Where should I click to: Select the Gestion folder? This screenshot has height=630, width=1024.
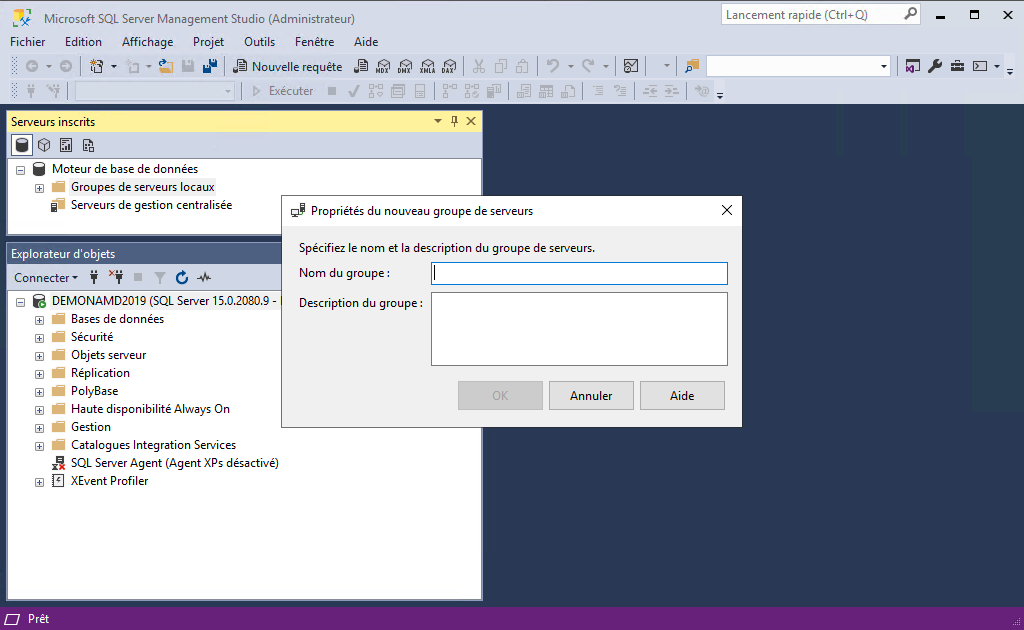pos(91,427)
